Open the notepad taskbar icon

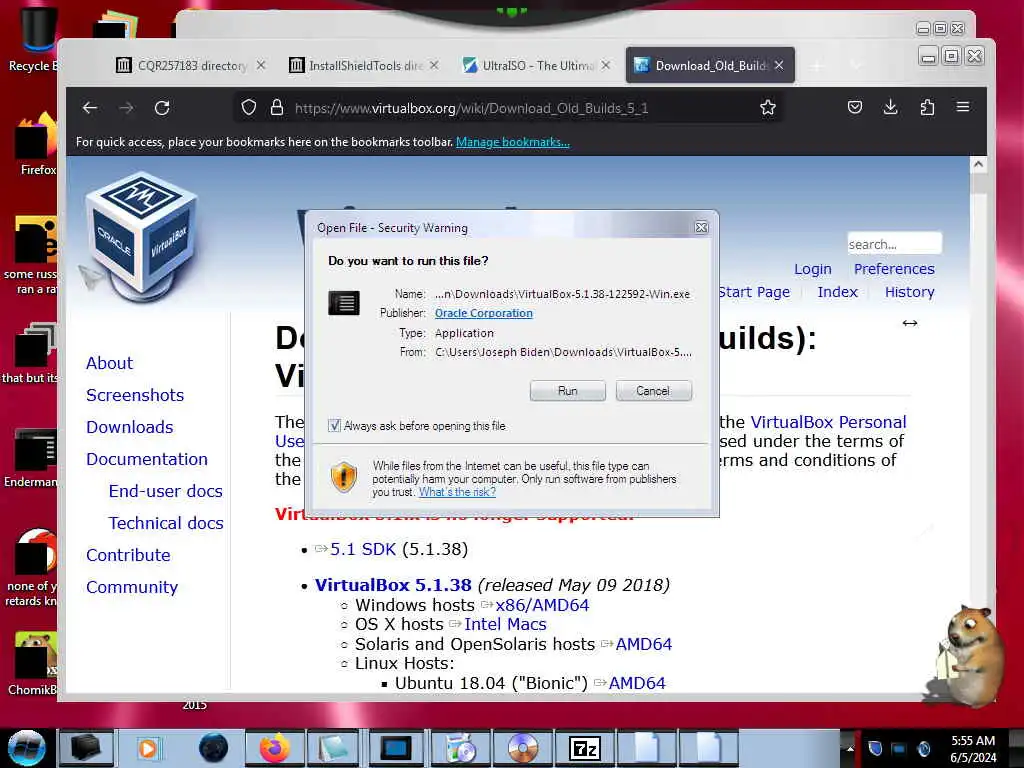click(335, 748)
